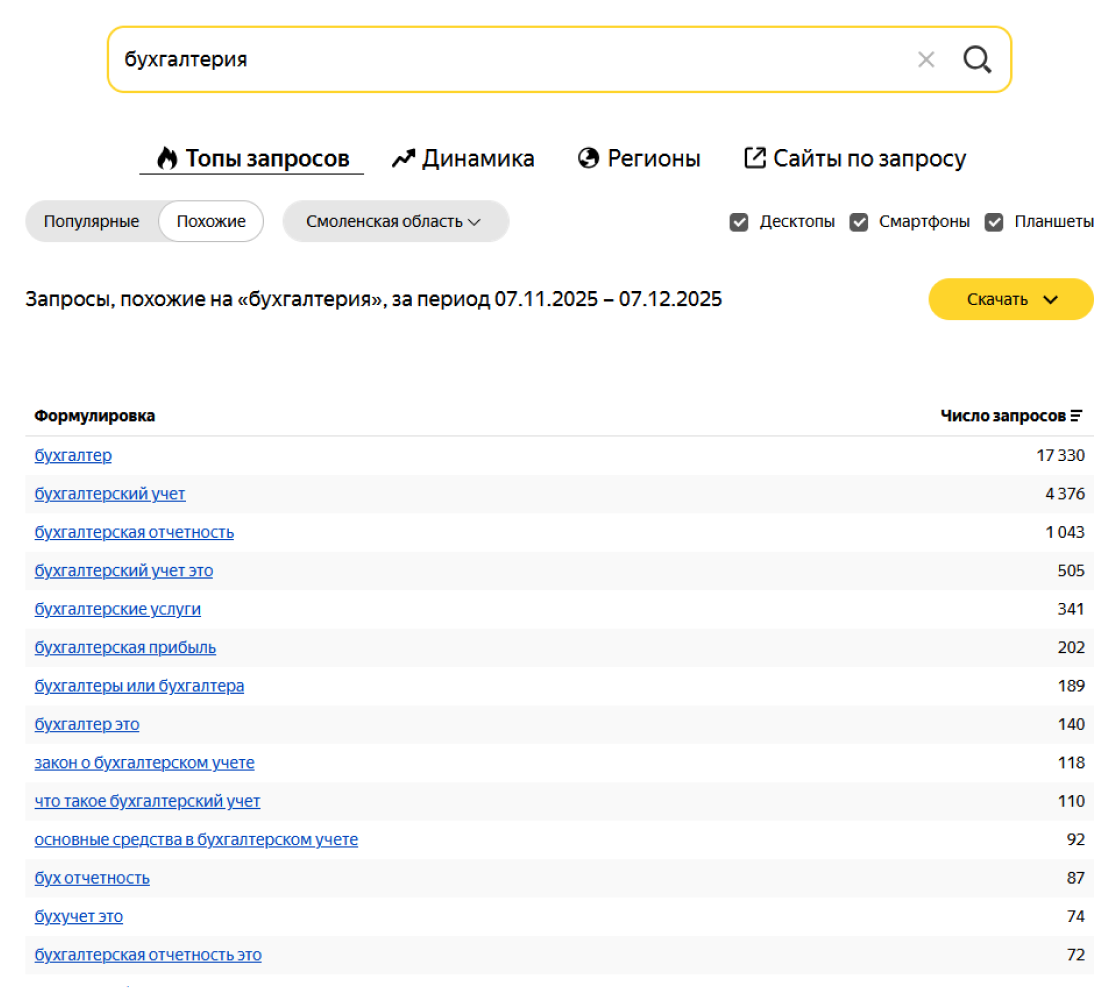Select the 74 request count value
Viewport: 1120px width, 1000px height.
(x=1076, y=917)
